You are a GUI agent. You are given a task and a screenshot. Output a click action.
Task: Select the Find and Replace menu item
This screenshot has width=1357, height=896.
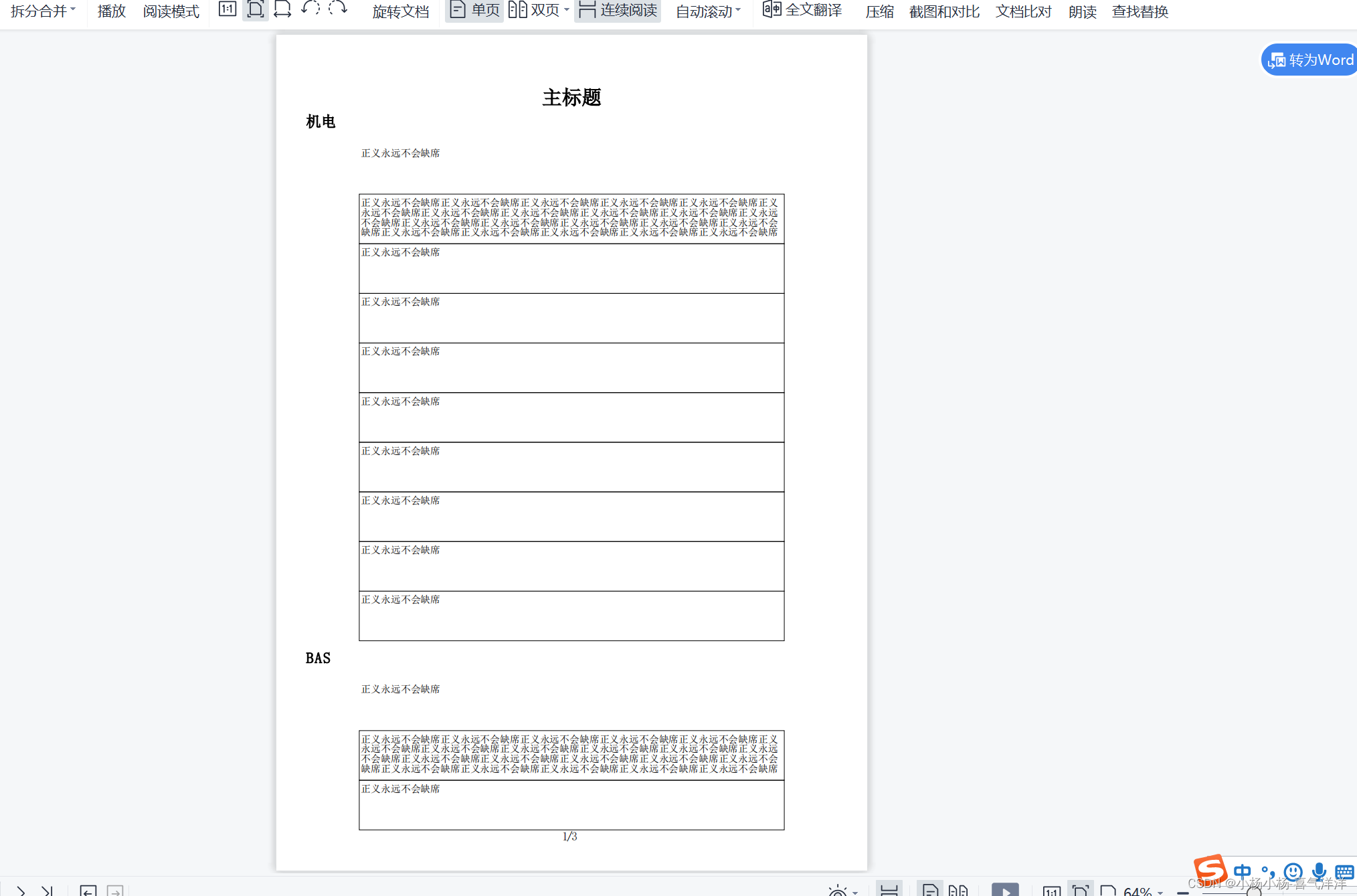tap(1140, 11)
